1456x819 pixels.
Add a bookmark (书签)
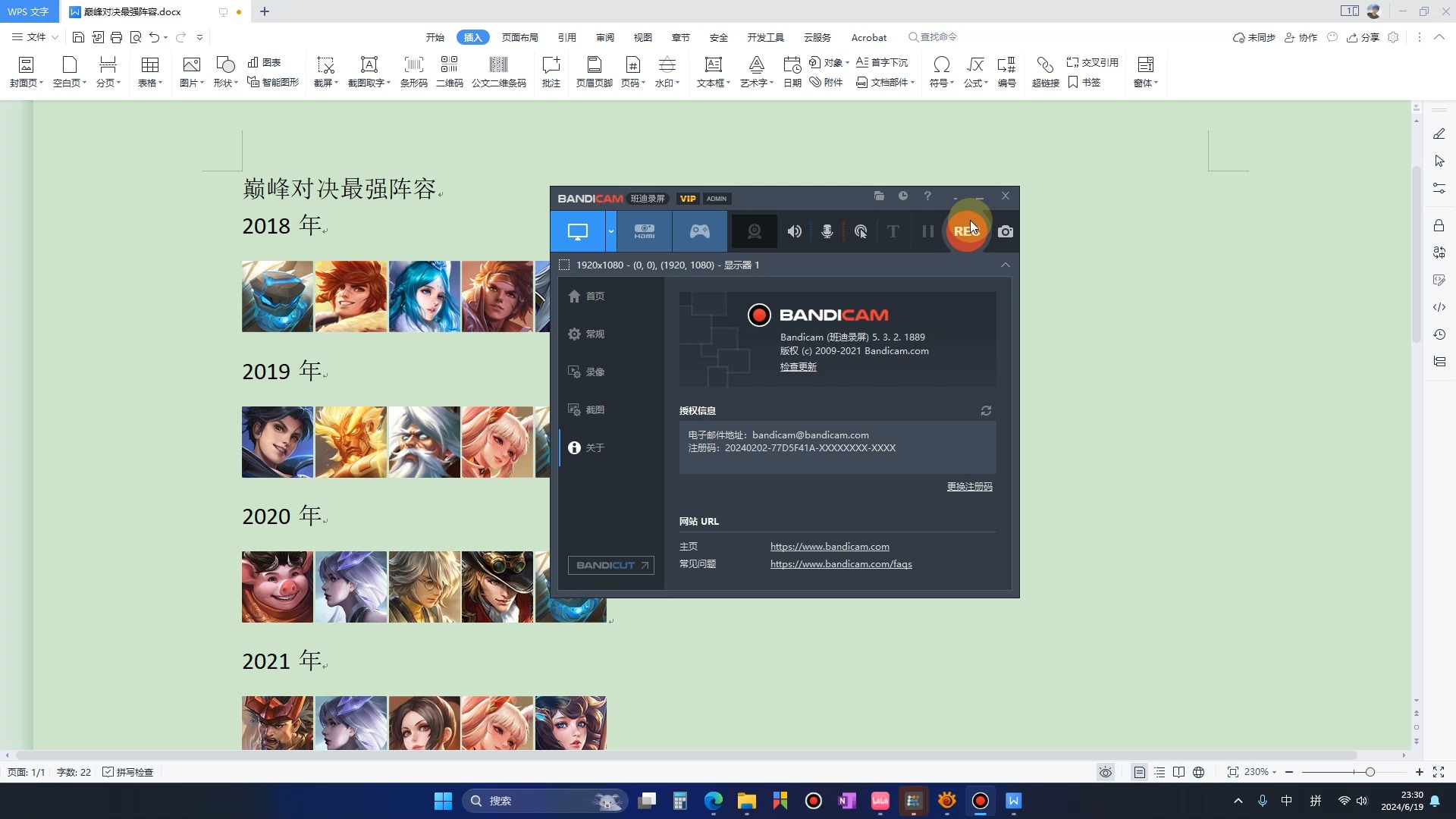1084,82
